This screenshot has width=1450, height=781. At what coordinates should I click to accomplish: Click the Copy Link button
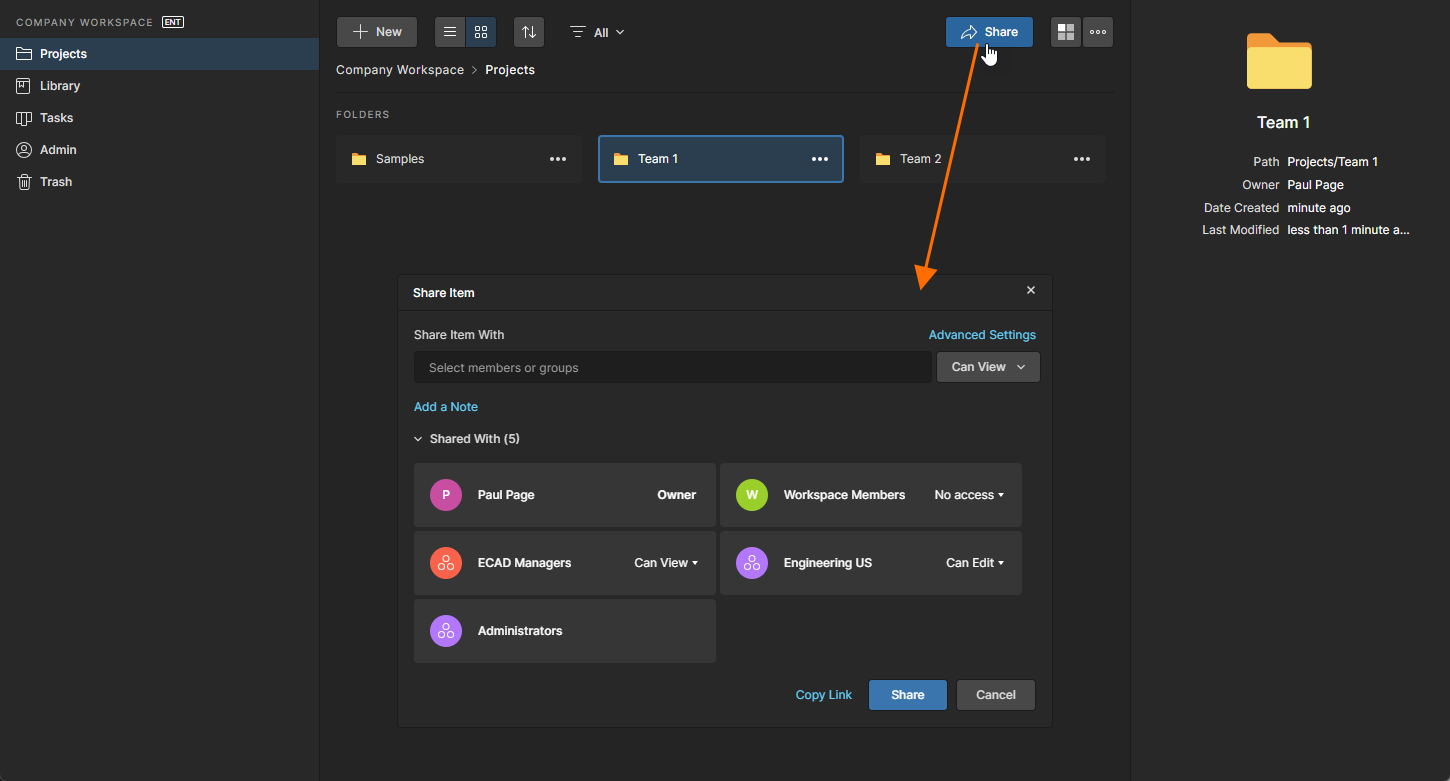[824, 695]
